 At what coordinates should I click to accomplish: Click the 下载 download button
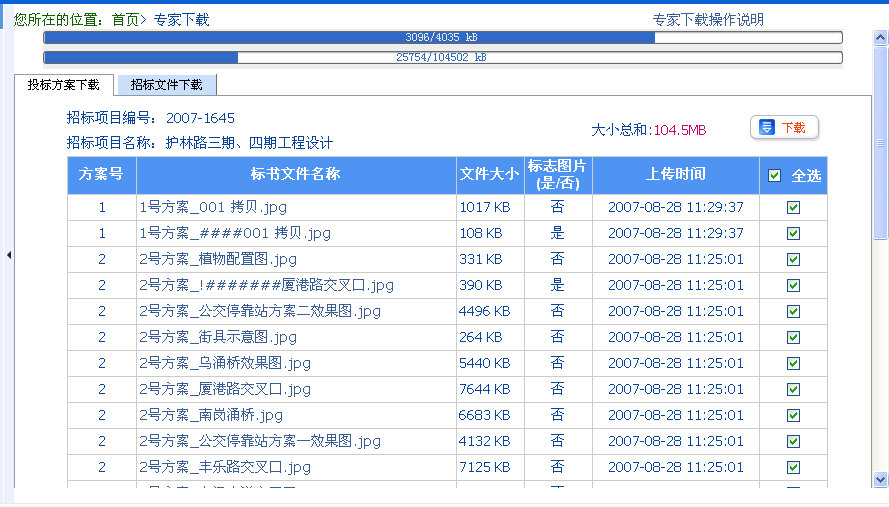pyautogui.click(x=784, y=128)
